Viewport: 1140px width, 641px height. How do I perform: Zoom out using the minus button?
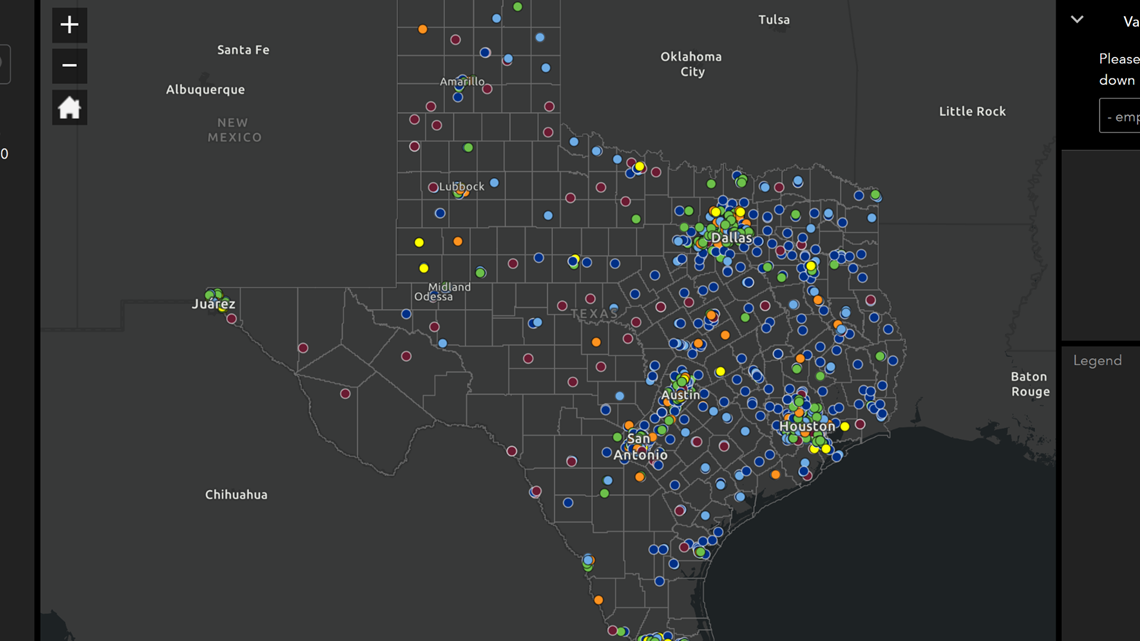(68, 65)
